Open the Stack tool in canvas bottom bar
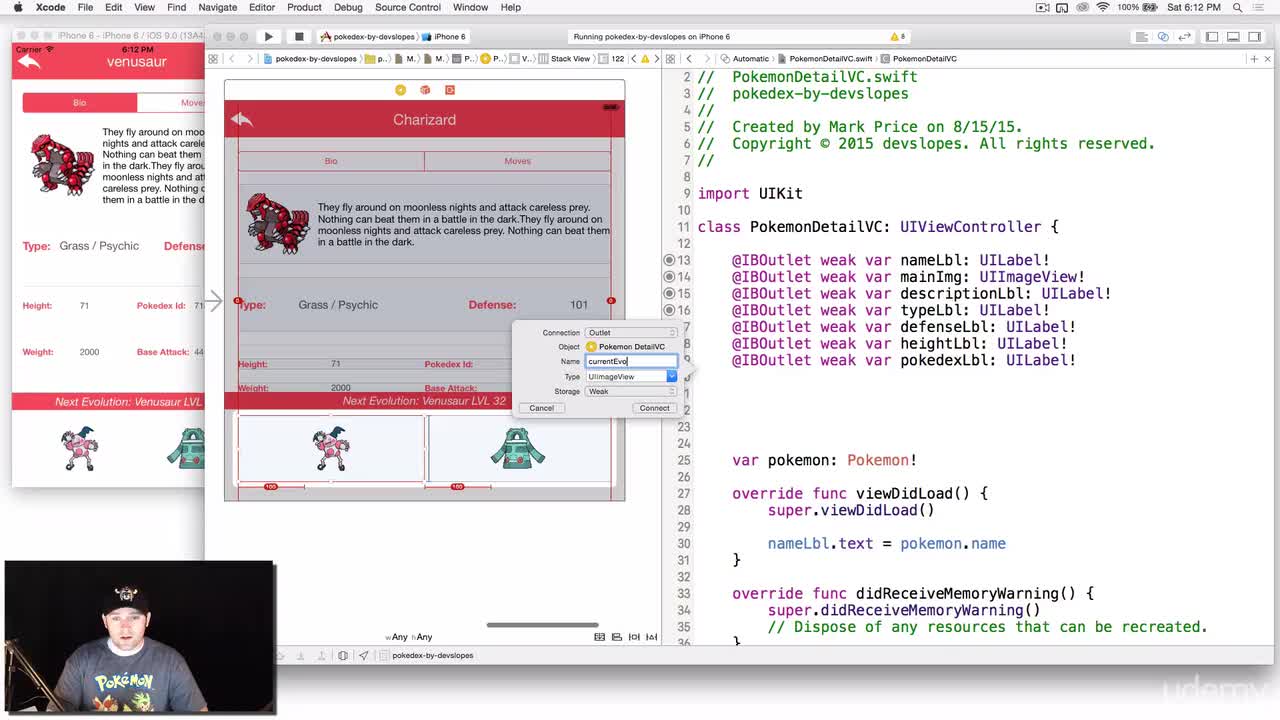The image size is (1280, 720). pyautogui.click(x=600, y=637)
